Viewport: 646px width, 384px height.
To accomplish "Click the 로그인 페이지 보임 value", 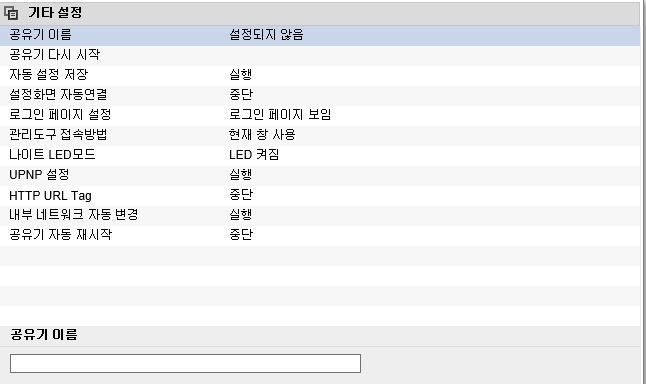I will 280,115.
